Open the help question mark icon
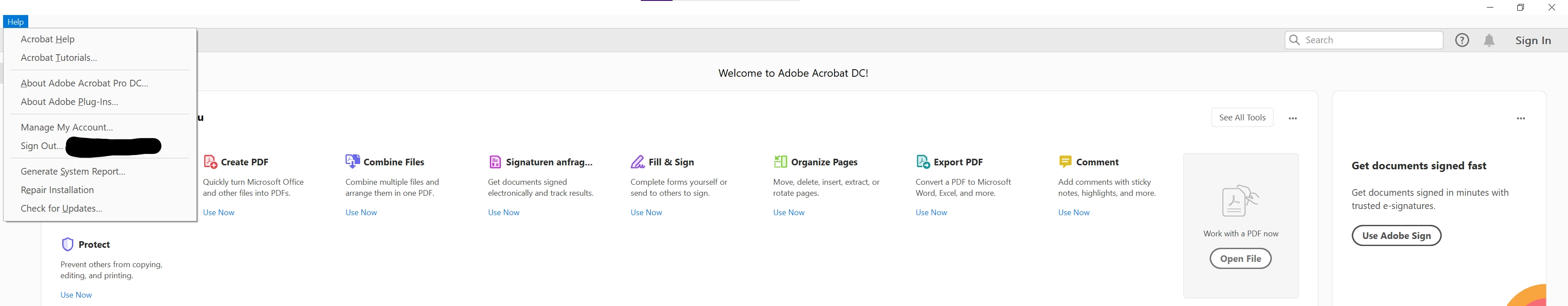 pyautogui.click(x=1462, y=40)
